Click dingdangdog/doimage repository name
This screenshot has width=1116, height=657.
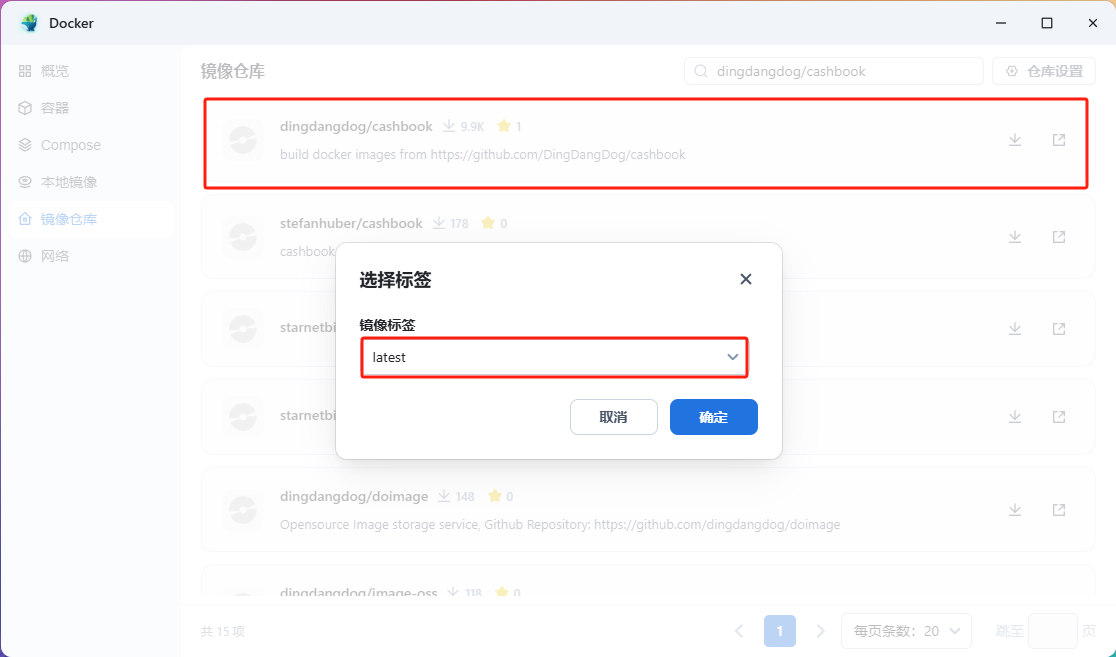tap(354, 496)
